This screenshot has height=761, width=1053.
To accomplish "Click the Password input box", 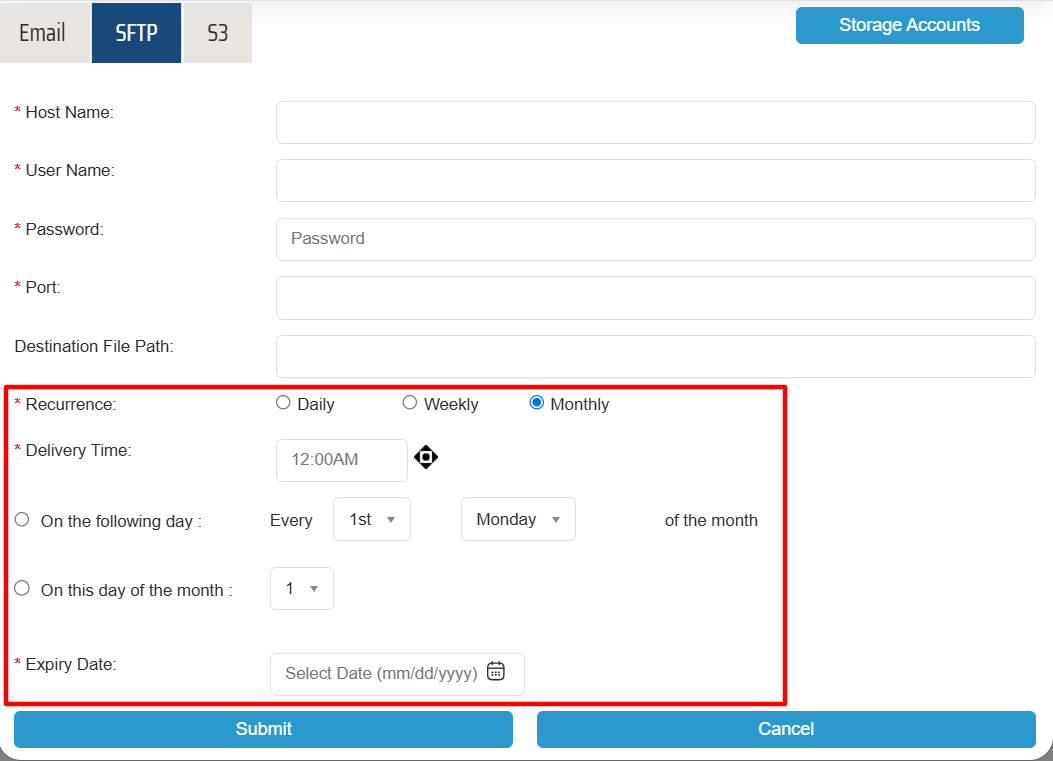I will pos(655,239).
